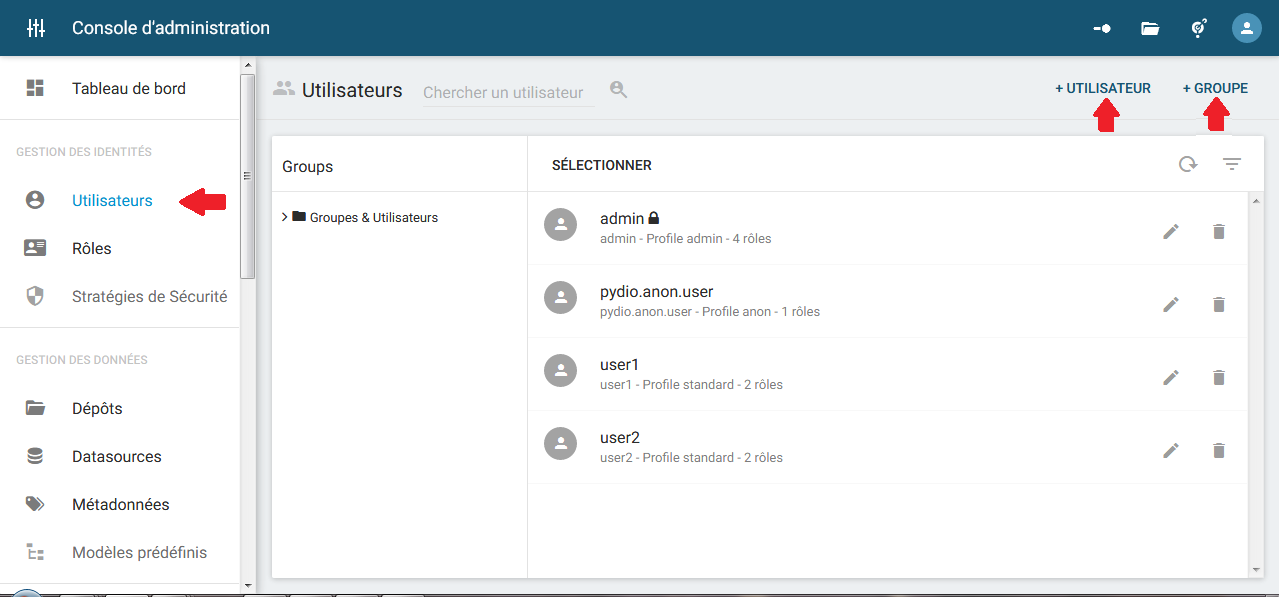The height and width of the screenshot is (597, 1279).
Task: Click the refresh icon in user list
Action: pyautogui.click(x=1187, y=165)
